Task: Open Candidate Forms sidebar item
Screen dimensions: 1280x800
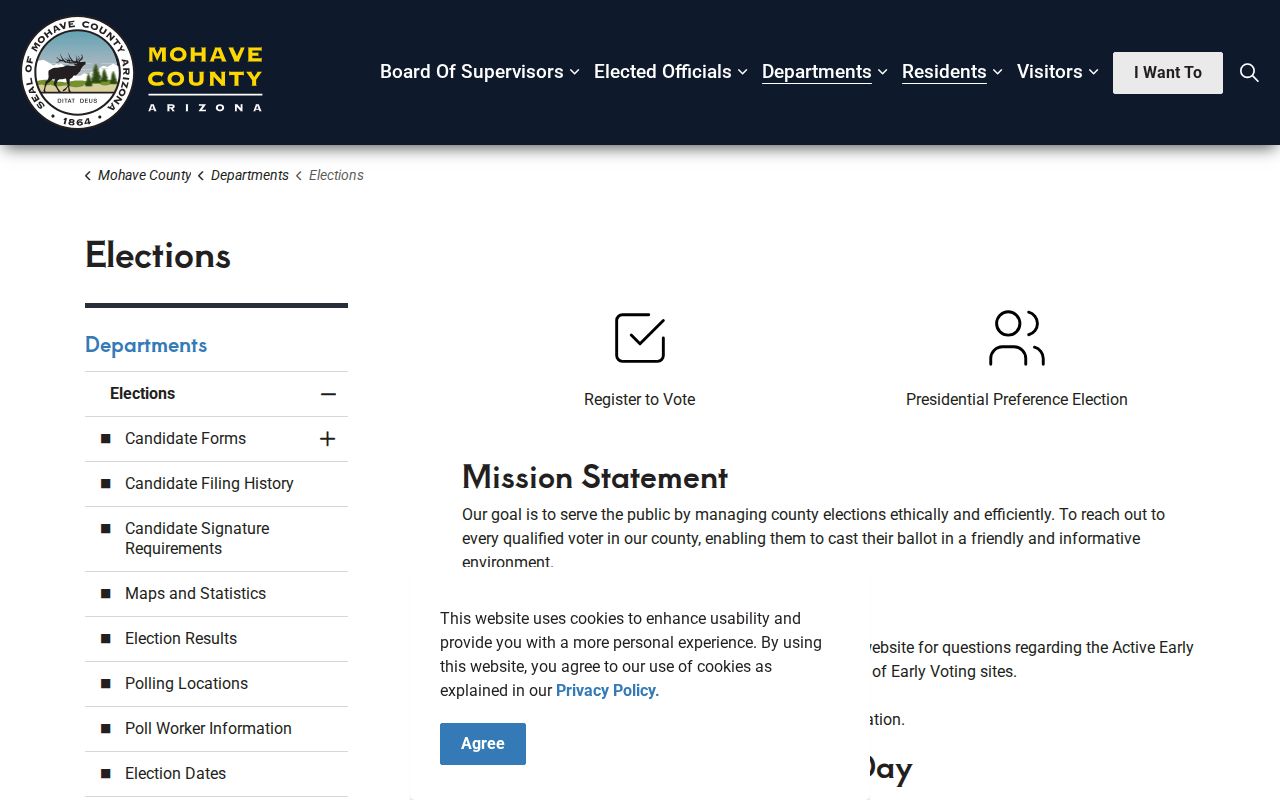Action: pyautogui.click(x=185, y=439)
